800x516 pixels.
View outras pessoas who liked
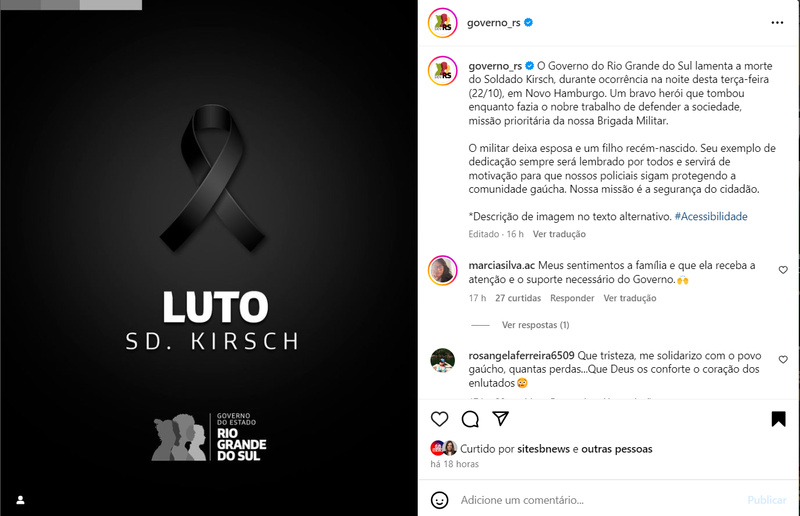point(616,449)
